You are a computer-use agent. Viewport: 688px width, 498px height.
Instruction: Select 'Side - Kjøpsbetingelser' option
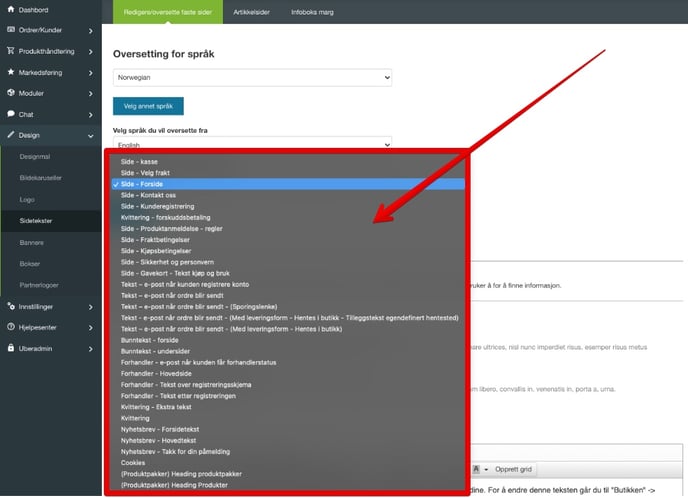point(288,251)
